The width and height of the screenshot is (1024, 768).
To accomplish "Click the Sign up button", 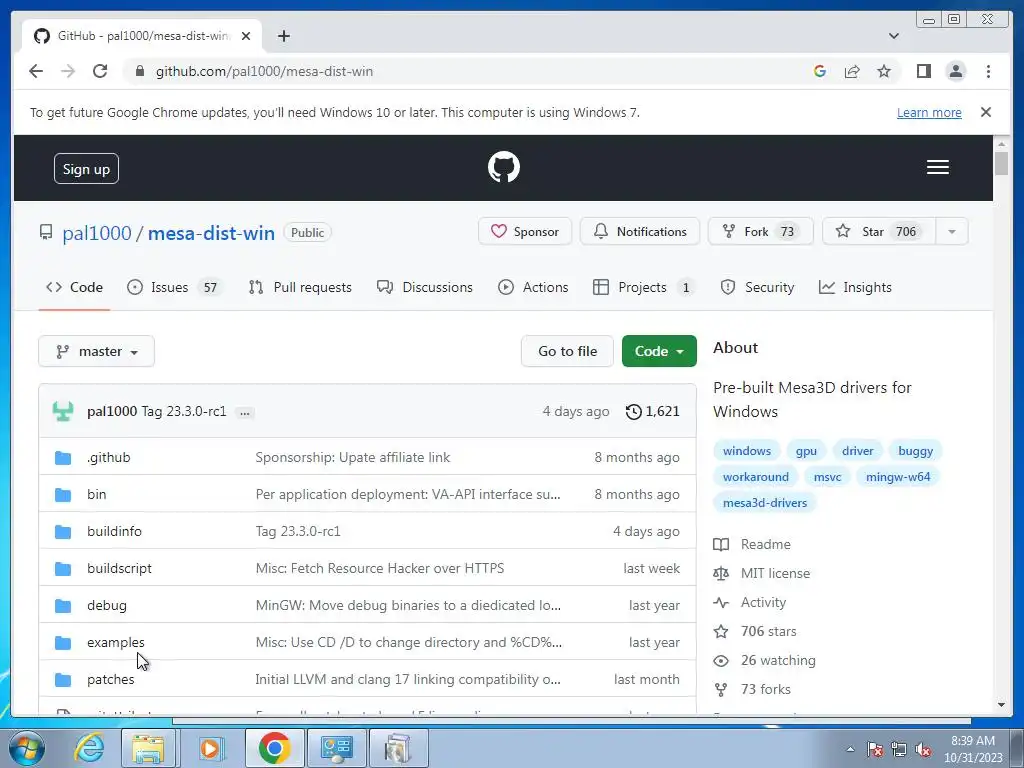I will [86, 169].
